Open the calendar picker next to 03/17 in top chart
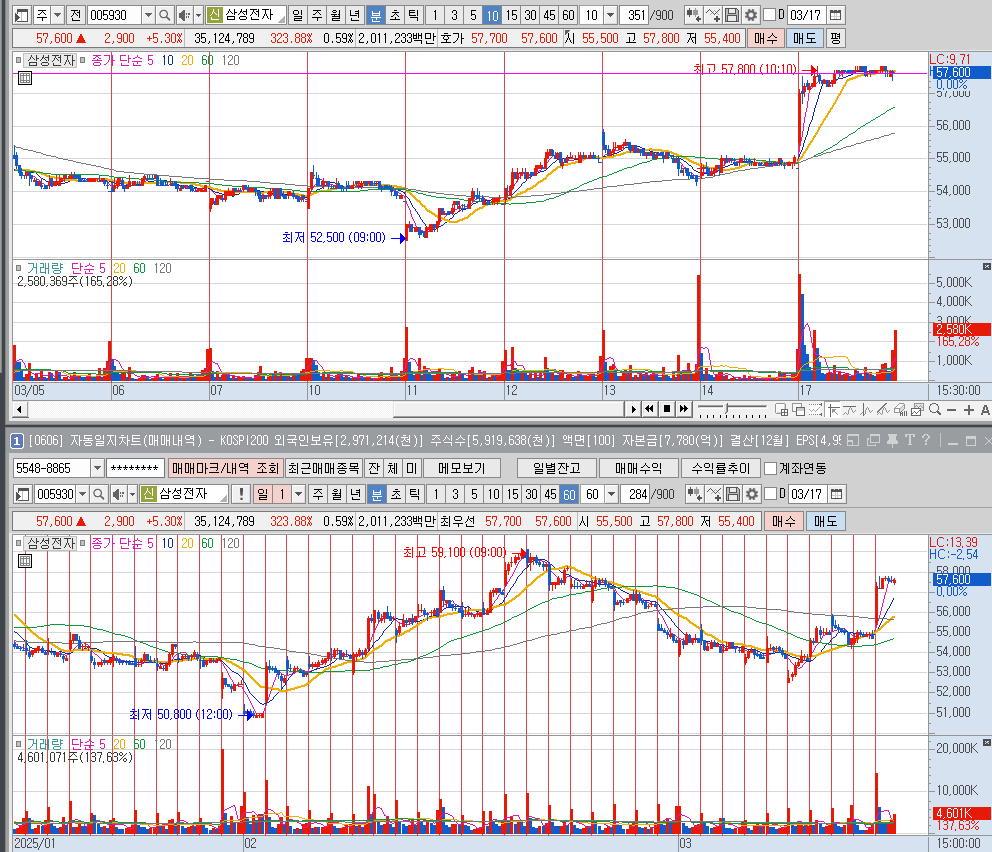Viewport: 992px width, 852px height. (835, 15)
